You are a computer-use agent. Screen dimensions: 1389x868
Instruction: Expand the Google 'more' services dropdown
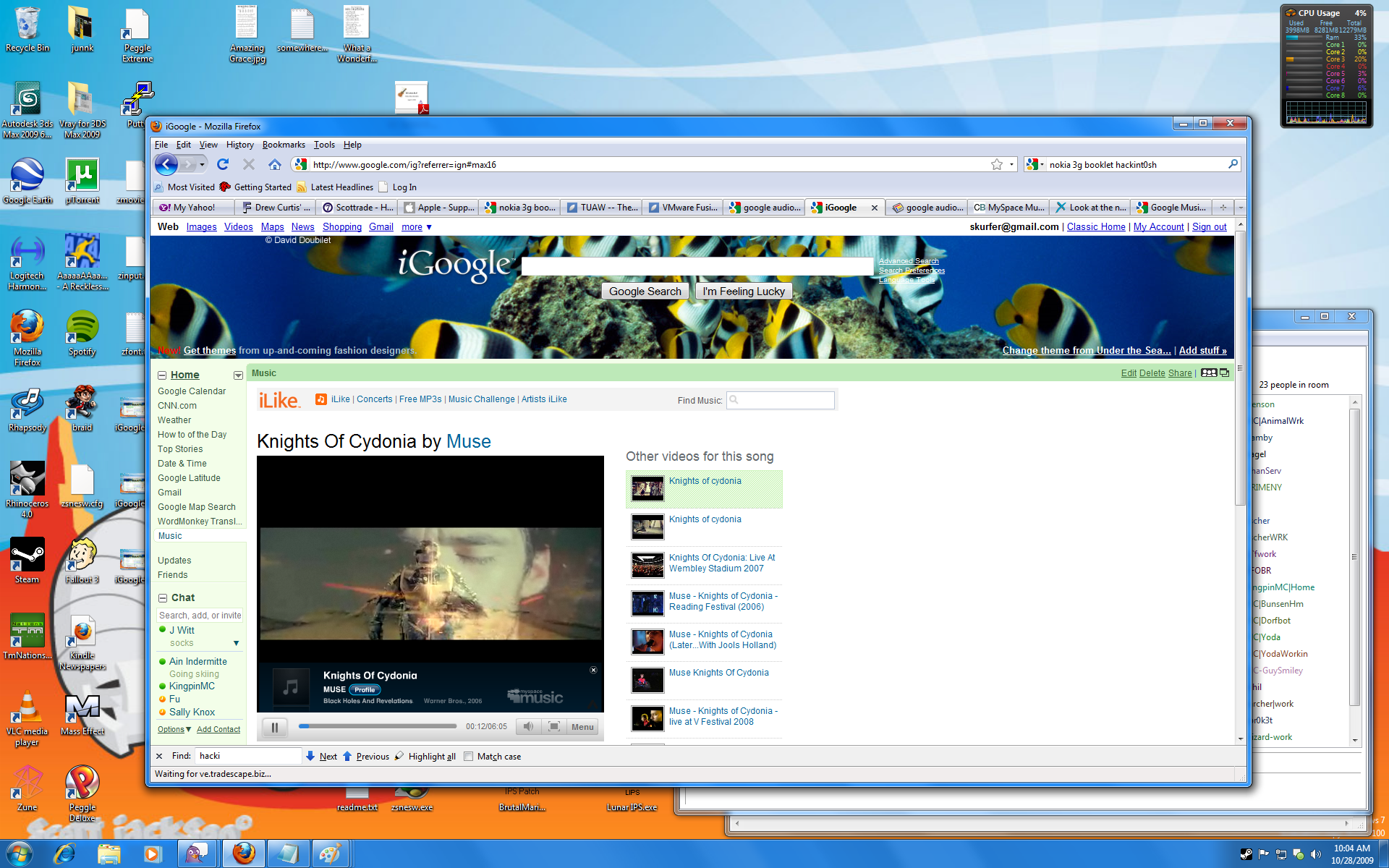pyautogui.click(x=417, y=226)
